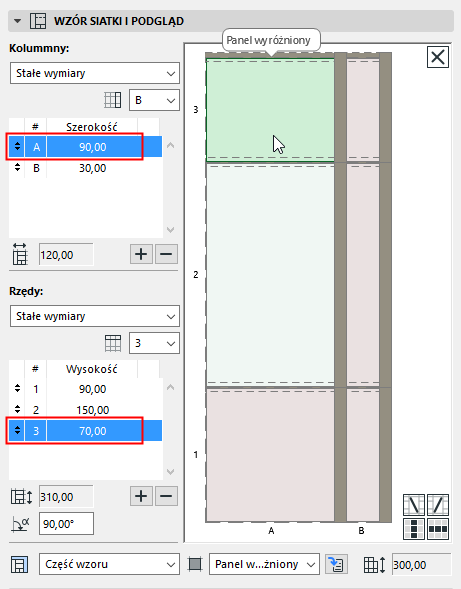
Task: Remove a column with the minus button
Action: pyautogui.click(x=166, y=254)
